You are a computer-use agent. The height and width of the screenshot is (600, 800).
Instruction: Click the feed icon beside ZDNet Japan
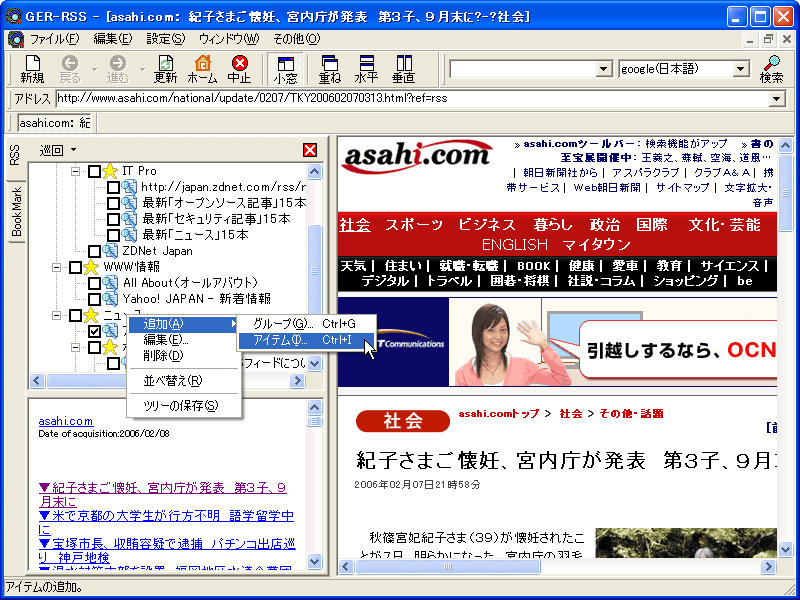pos(110,251)
